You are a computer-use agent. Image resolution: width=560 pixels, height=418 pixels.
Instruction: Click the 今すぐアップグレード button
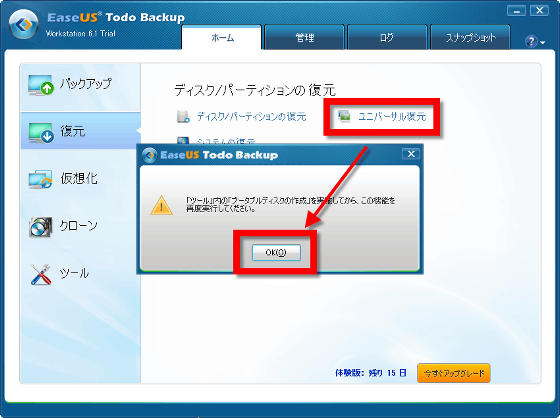click(x=454, y=373)
